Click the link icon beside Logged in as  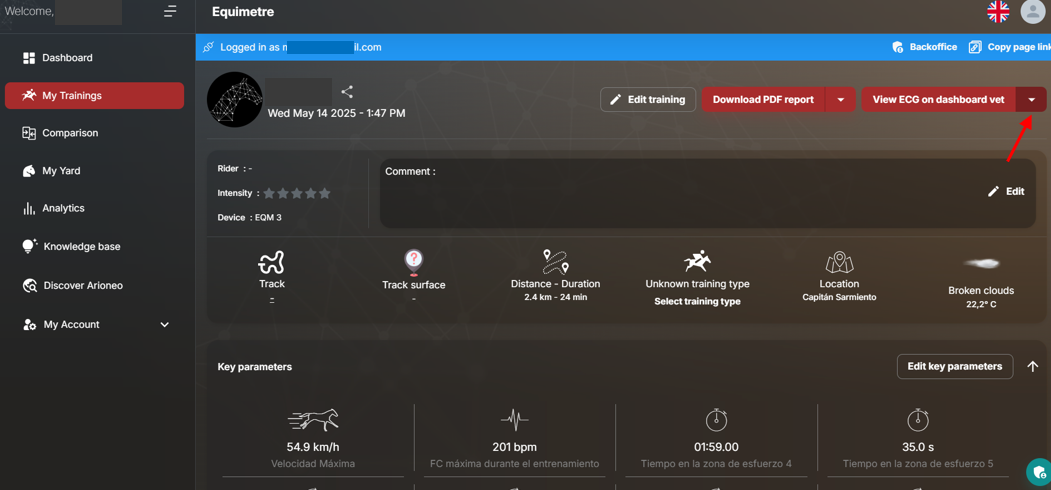coord(208,47)
